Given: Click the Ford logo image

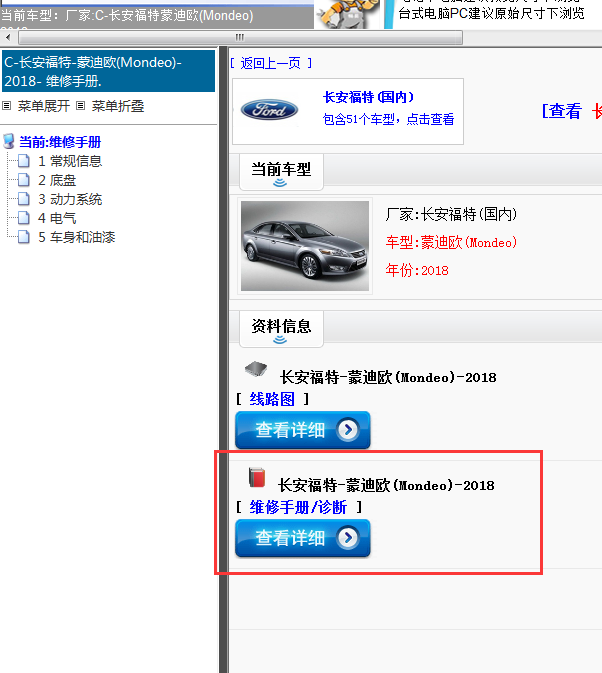Looking at the screenshot, I should coord(269,110).
